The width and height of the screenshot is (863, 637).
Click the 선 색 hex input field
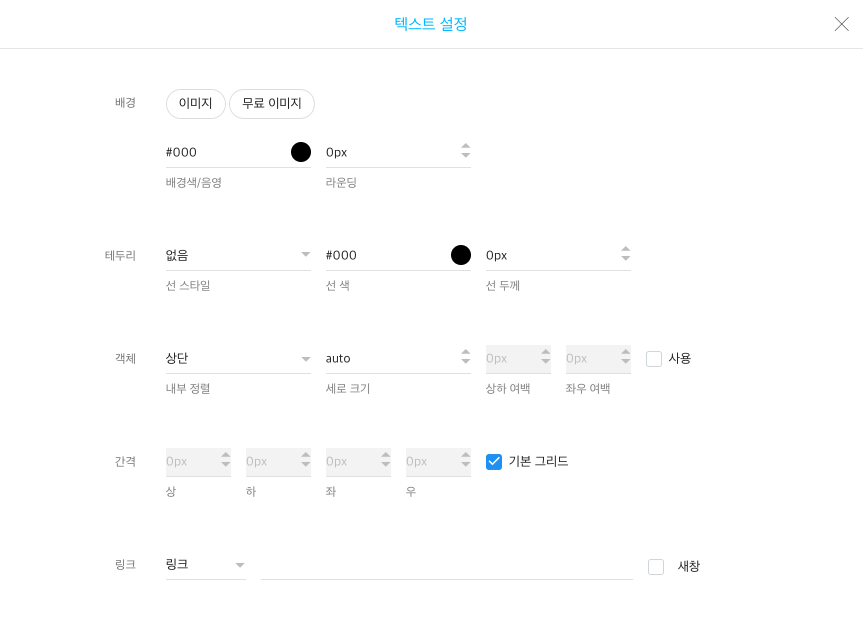click(x=385, y=255)
